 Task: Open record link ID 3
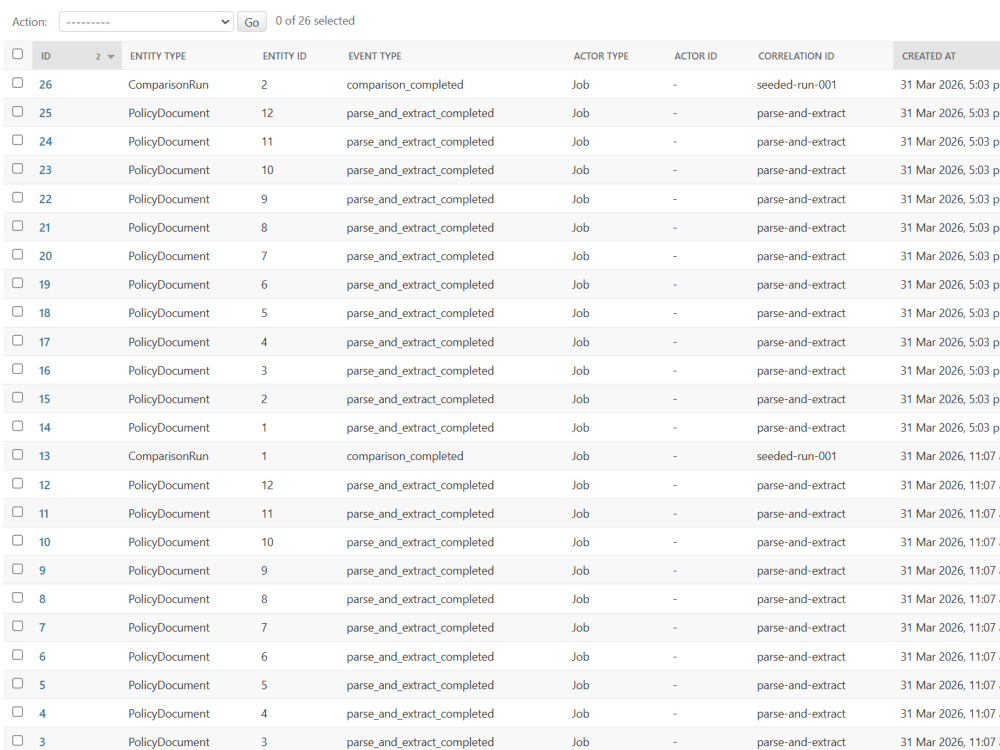pos(42,742)
